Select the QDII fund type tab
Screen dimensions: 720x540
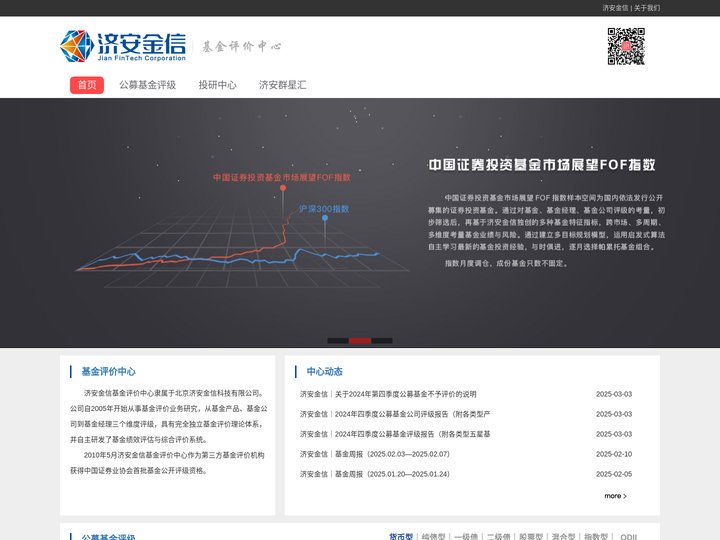pyautogui.click(x=629, y=536)
